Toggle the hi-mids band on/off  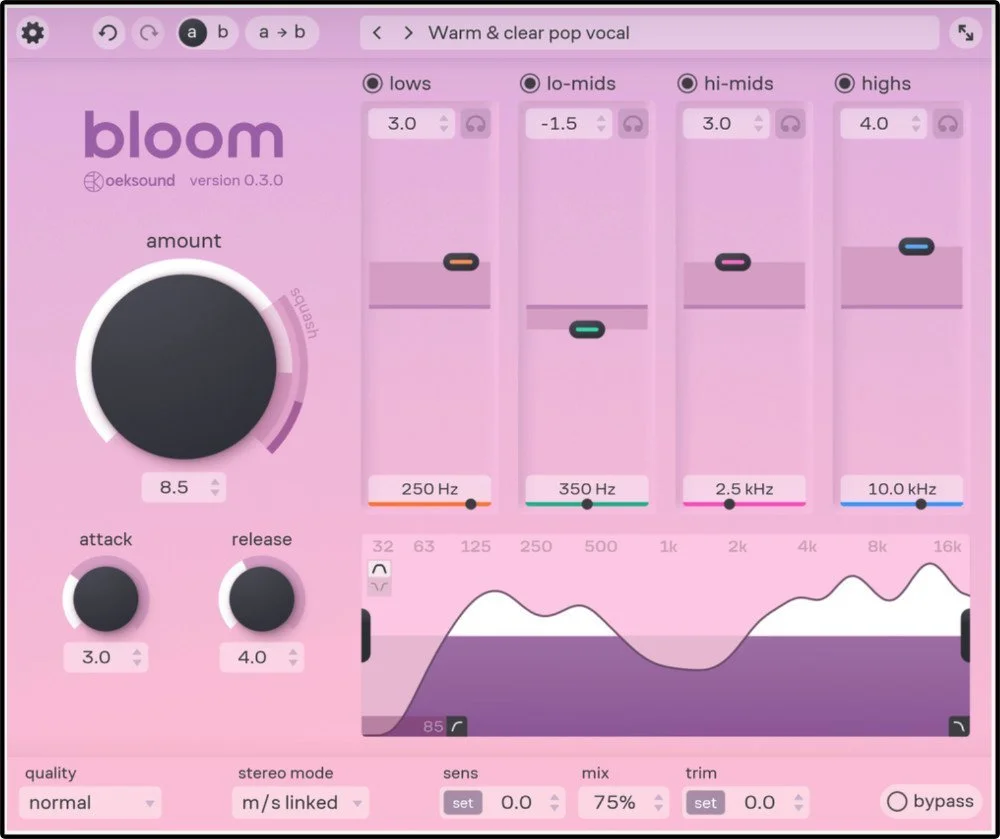point(687,84)
